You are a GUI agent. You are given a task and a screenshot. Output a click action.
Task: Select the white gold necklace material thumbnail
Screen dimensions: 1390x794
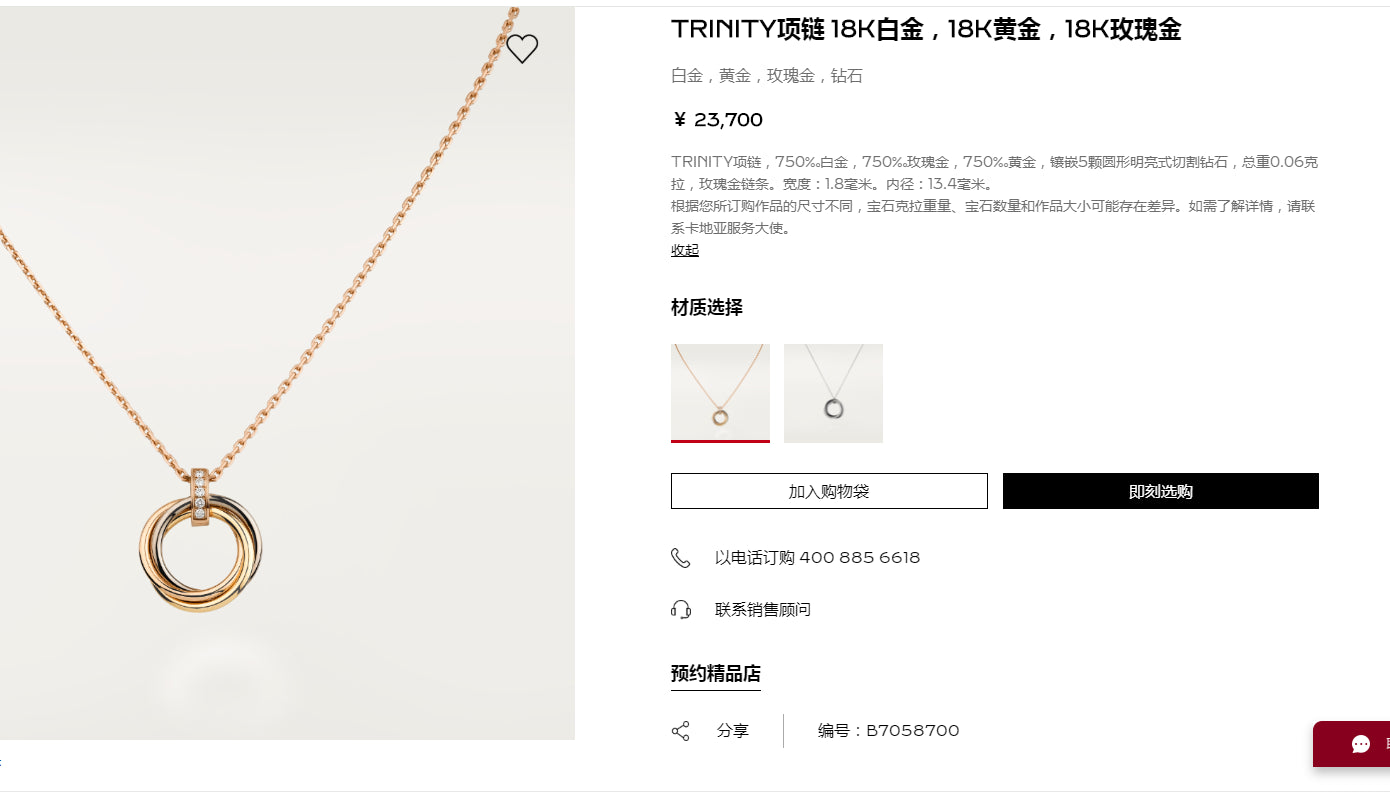tap(833, 393)
